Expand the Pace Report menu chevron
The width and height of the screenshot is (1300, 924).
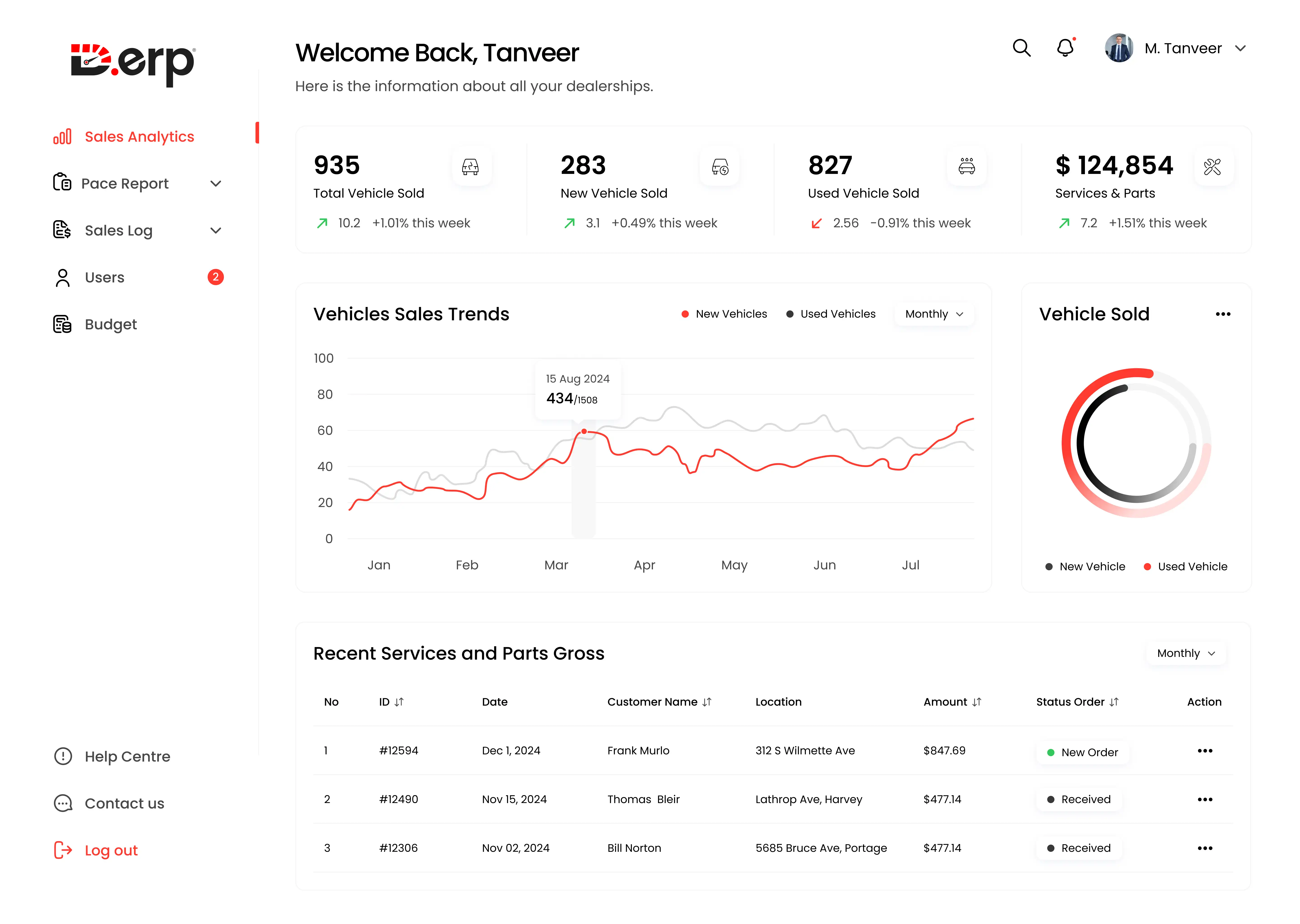click(216, 184)
